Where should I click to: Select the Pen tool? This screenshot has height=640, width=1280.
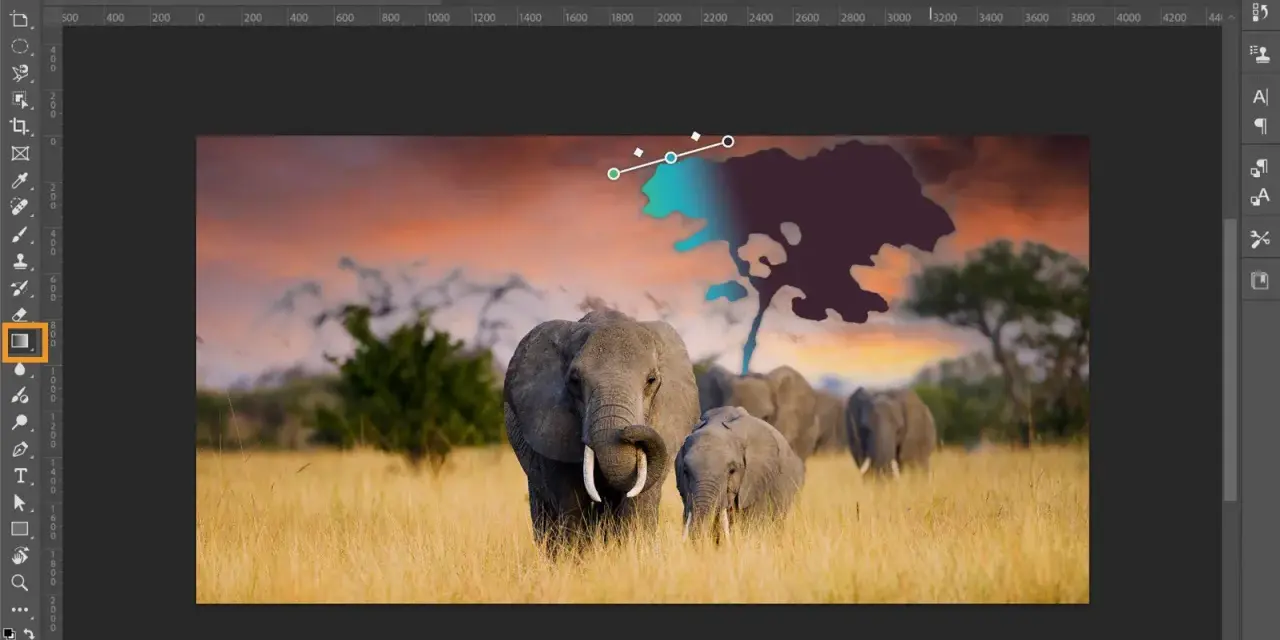click(x=19, y=449)
